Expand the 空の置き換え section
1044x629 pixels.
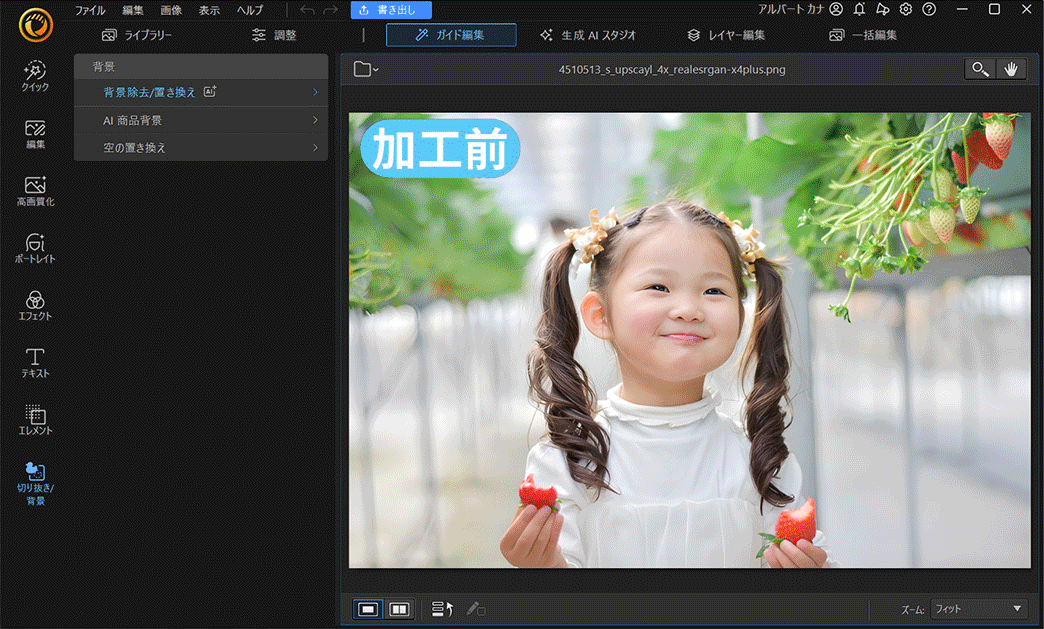click(200, 146)
